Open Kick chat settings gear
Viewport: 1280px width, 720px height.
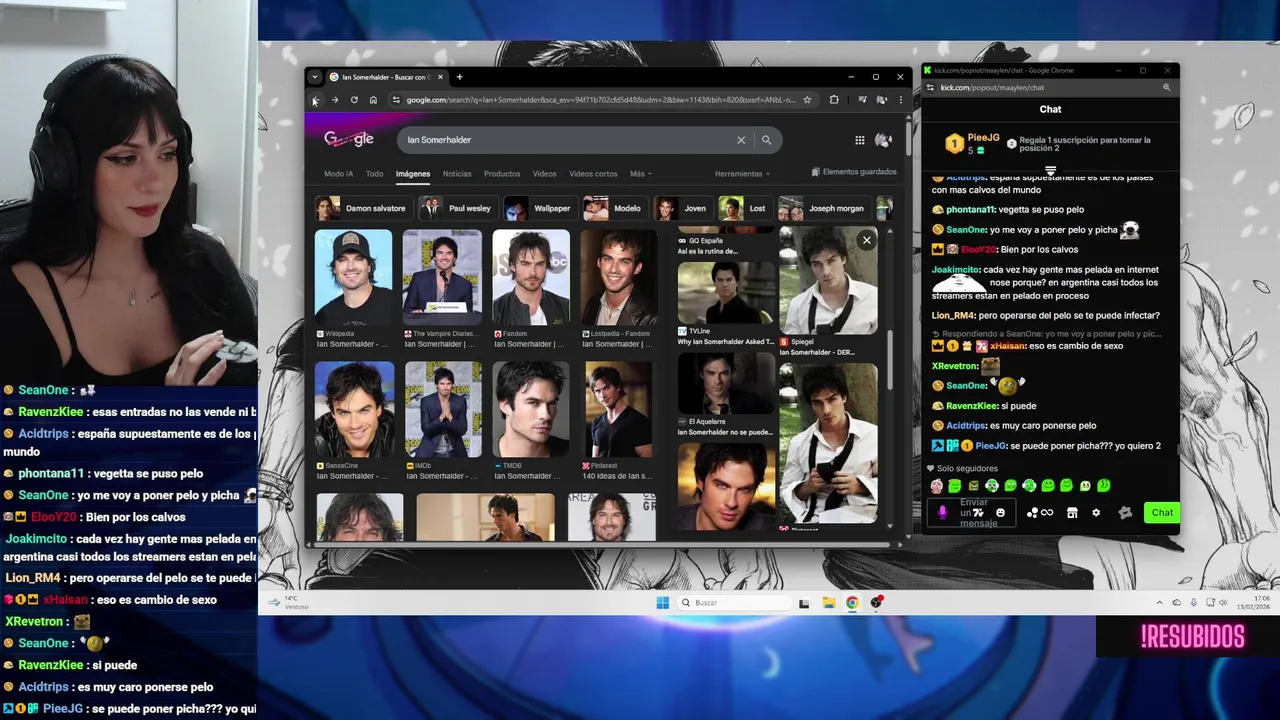[1096, 513]
